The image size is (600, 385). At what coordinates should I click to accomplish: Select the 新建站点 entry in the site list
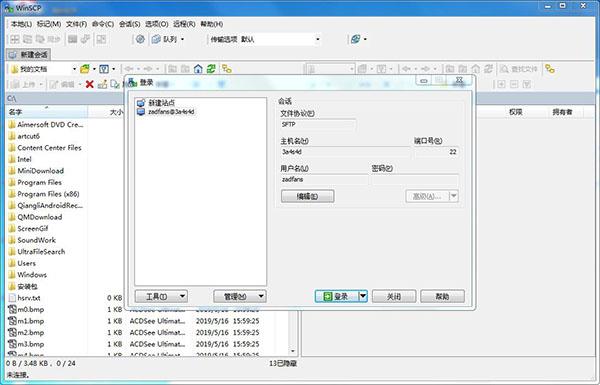point(161,103)
